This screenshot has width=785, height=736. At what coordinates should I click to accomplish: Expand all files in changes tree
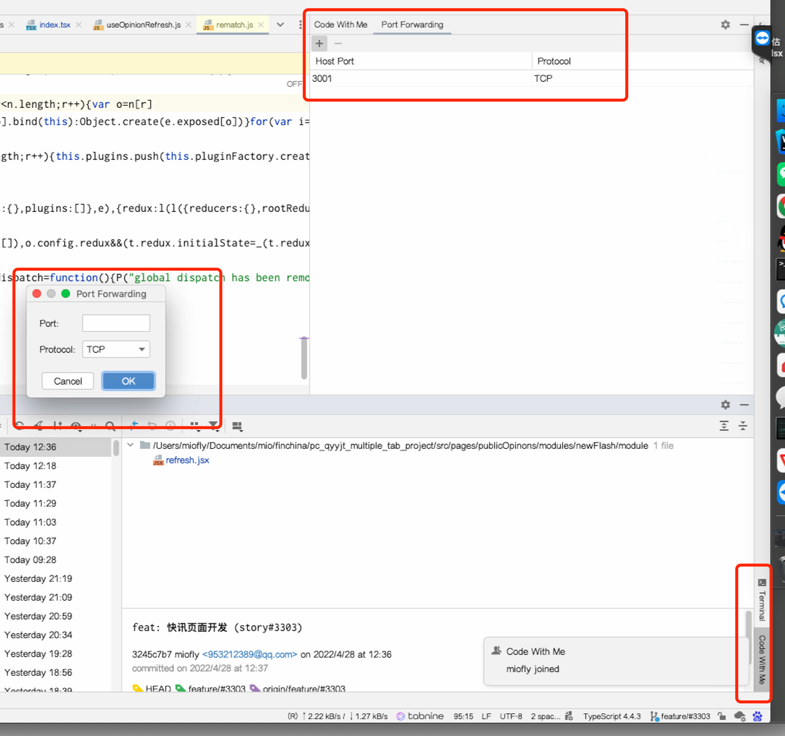pyautogui.click(x=724, y=426)
